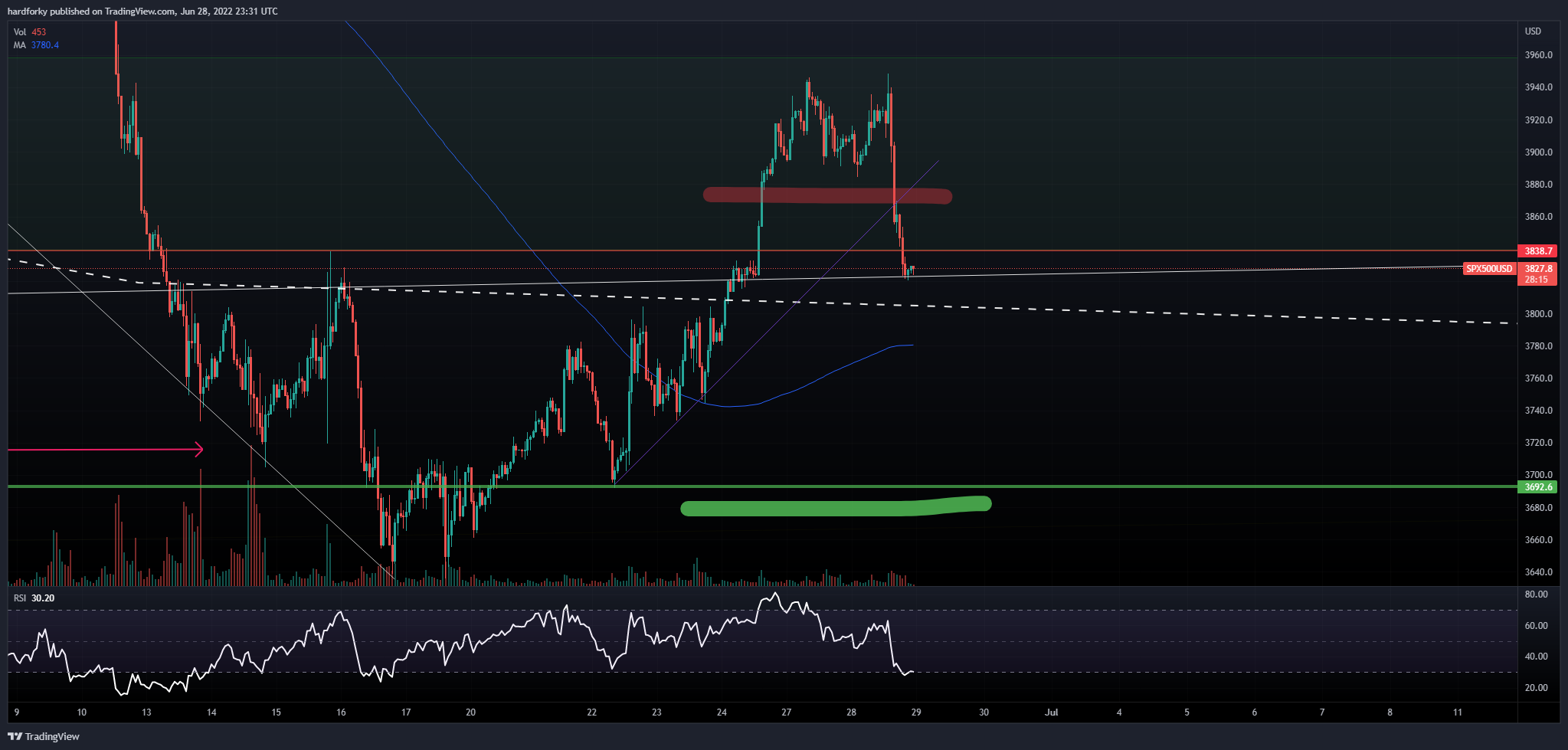Click the date label 16 on time axis

(341, 712)
